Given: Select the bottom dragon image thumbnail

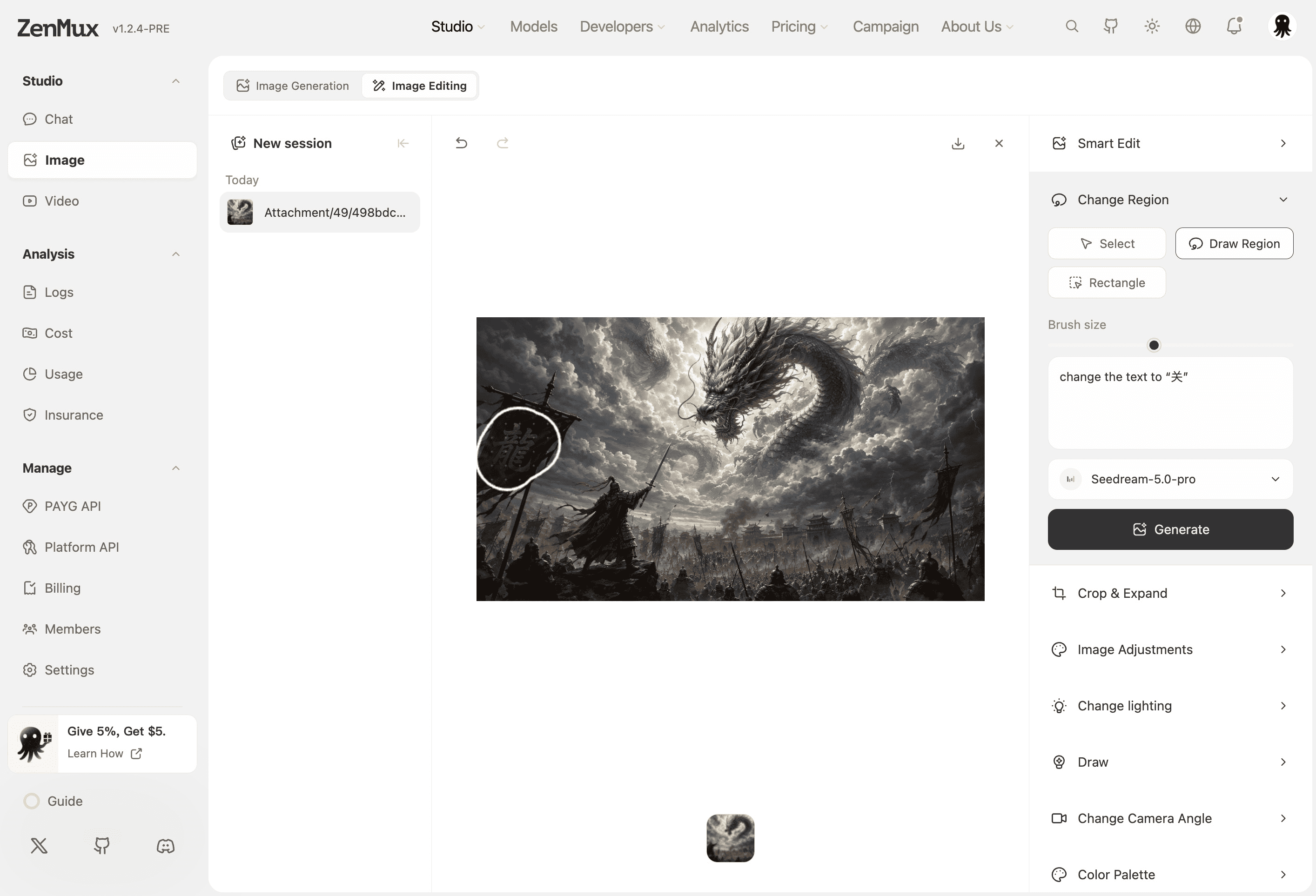Looking at the screenshot, I should click(730, 838).
